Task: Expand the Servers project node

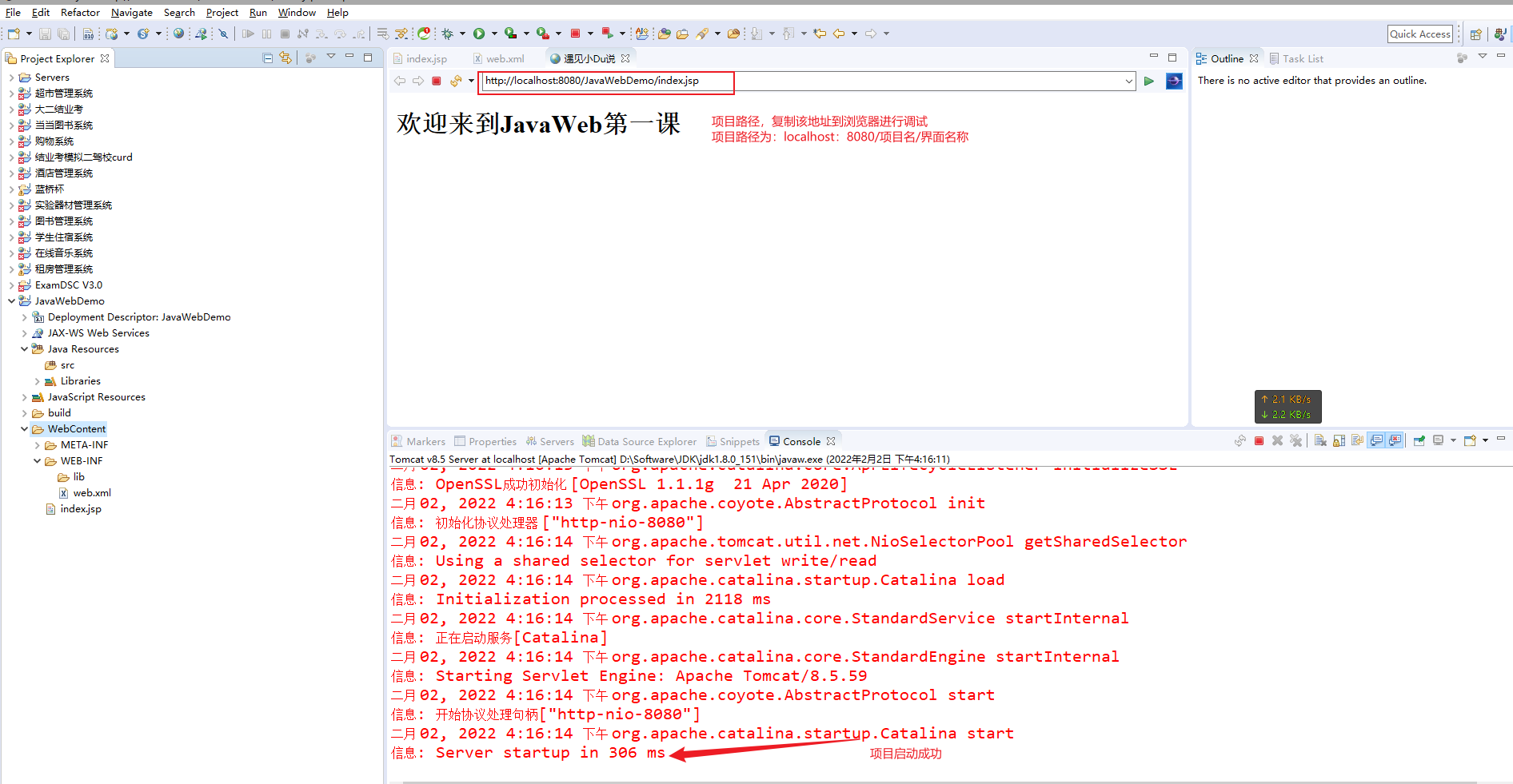Action: [x=11, y=78]
